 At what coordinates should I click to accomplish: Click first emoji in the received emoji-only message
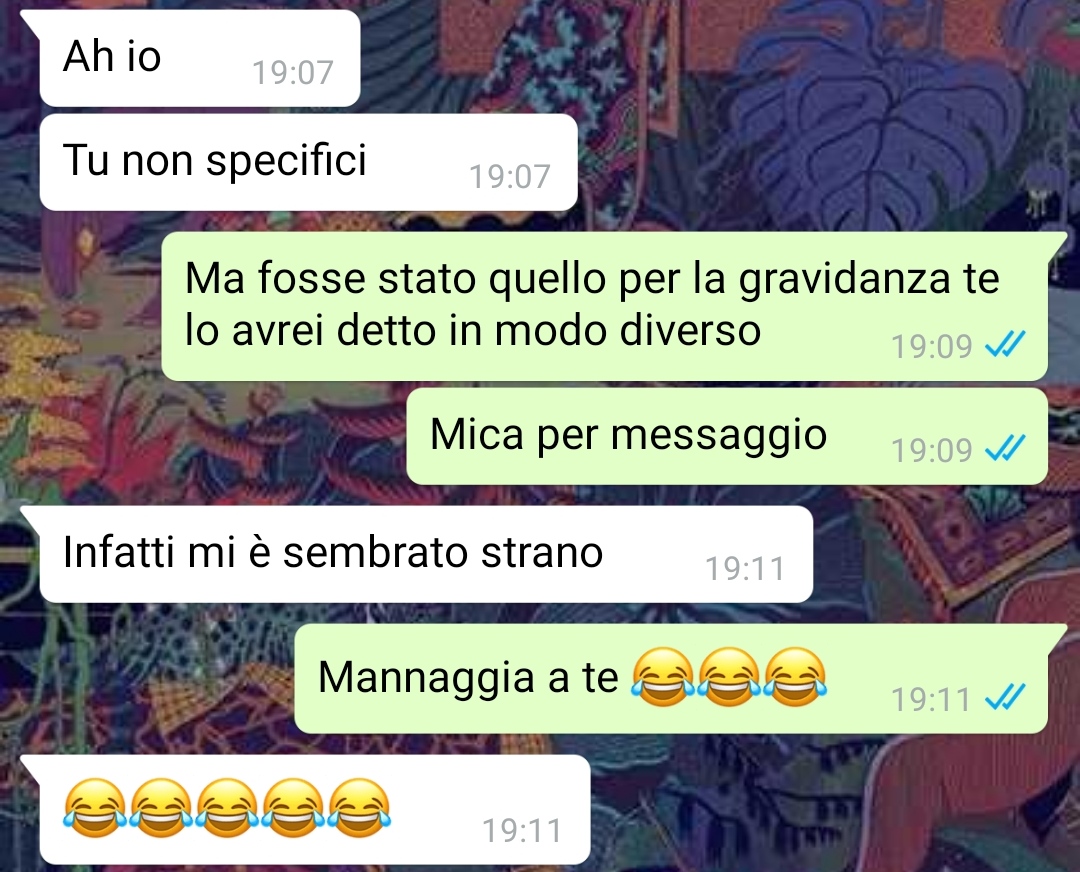tap(94, 808)
